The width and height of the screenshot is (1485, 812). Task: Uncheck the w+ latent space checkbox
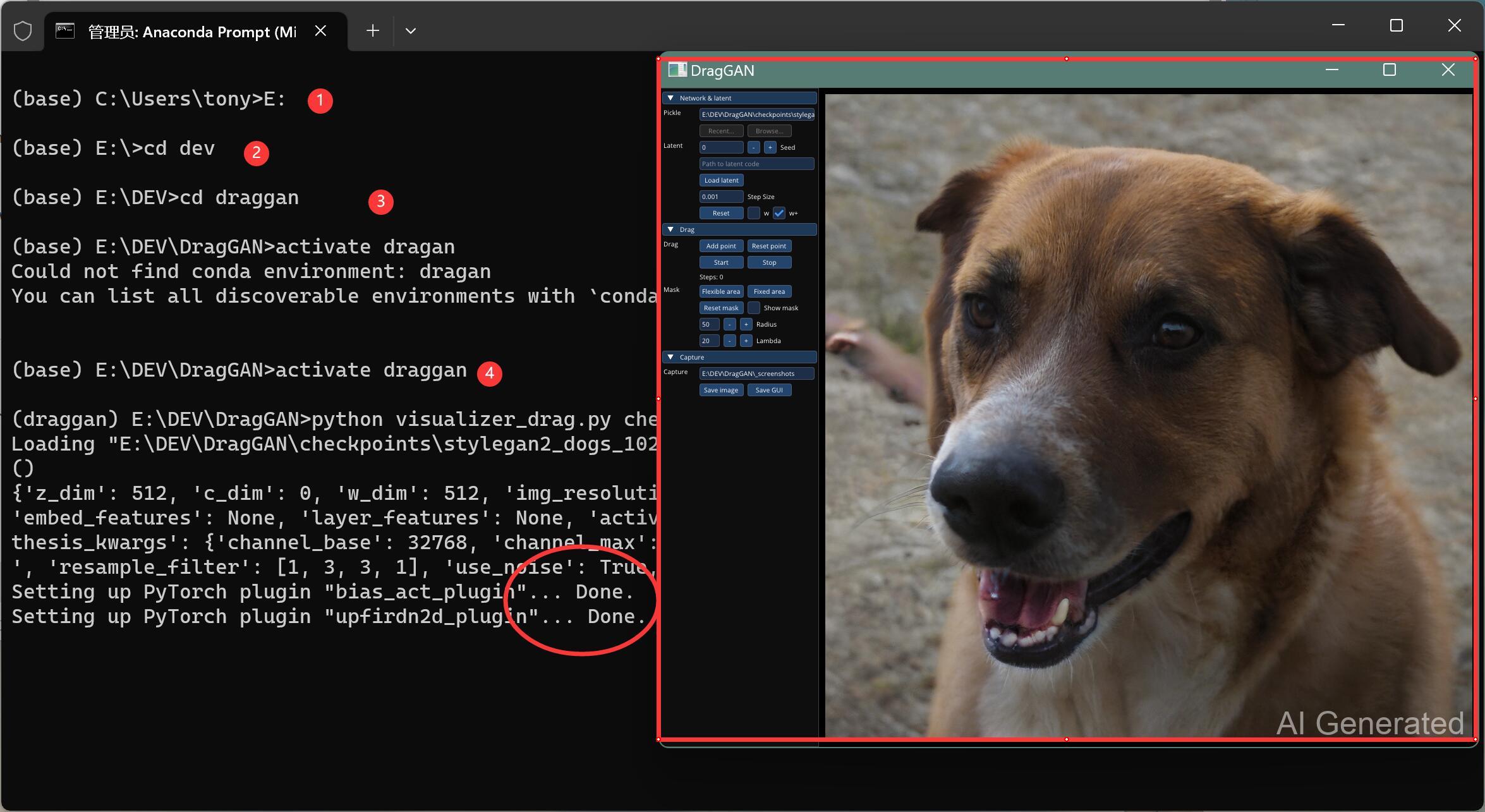(x=779, y=213)
